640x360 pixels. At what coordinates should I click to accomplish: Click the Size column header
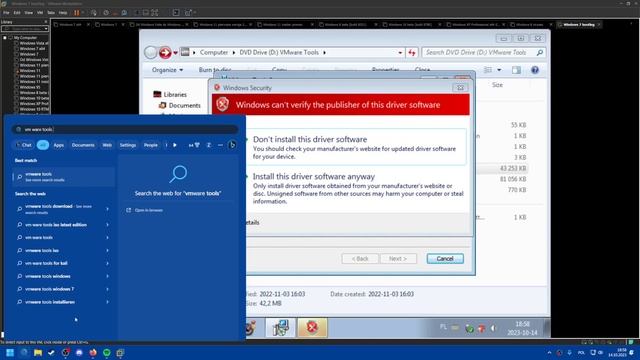pyautogui.click(x=497, y=85)
